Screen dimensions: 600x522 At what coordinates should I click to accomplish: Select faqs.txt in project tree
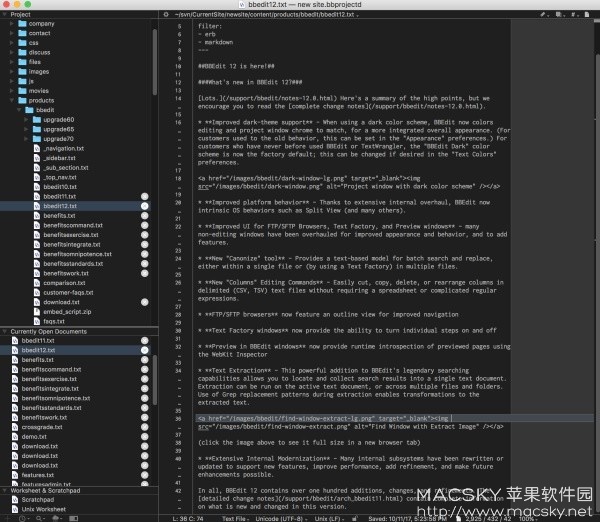pos(54,321)
